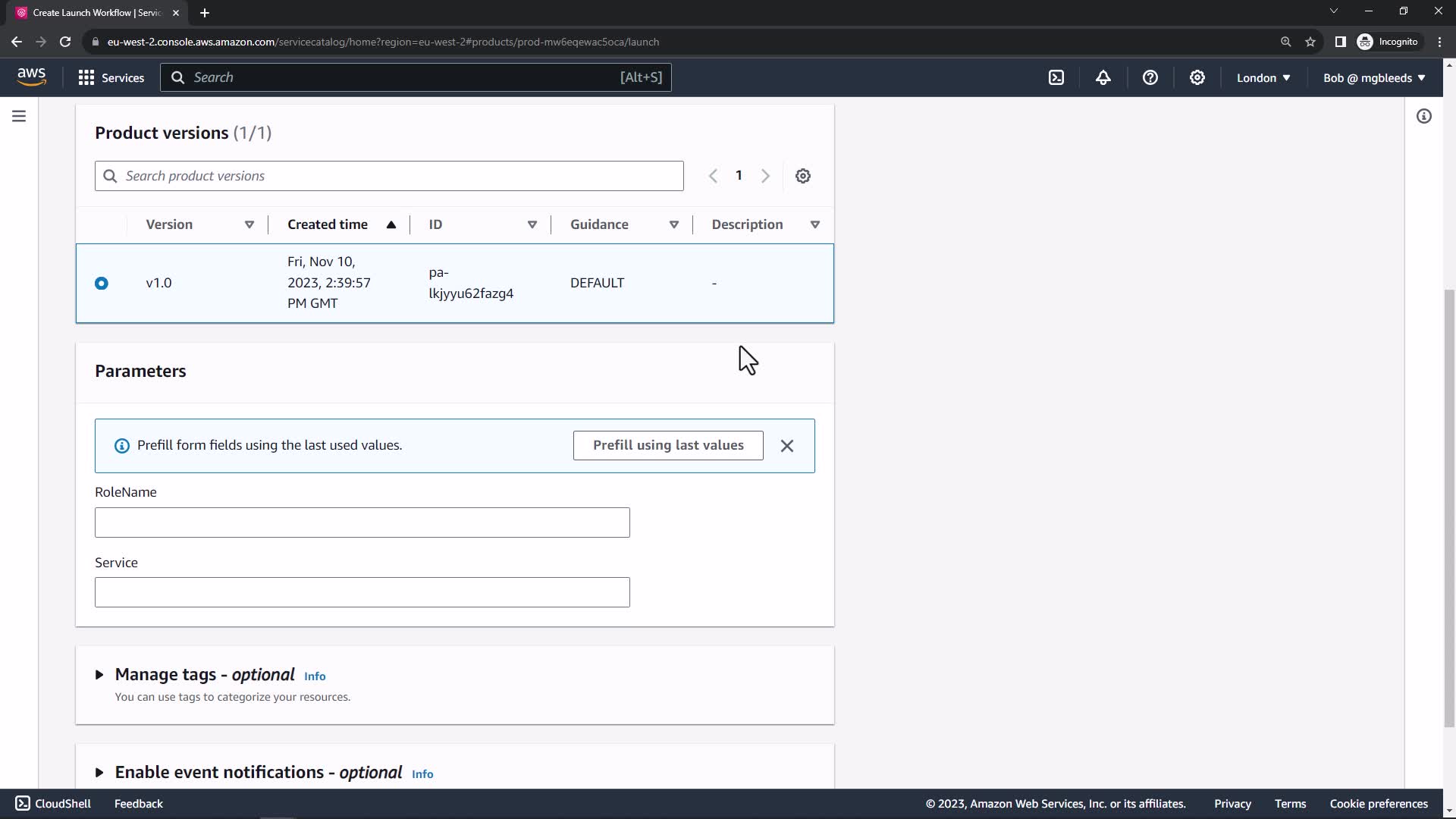Open the side navigation hamburger menu

pos(19,116)
